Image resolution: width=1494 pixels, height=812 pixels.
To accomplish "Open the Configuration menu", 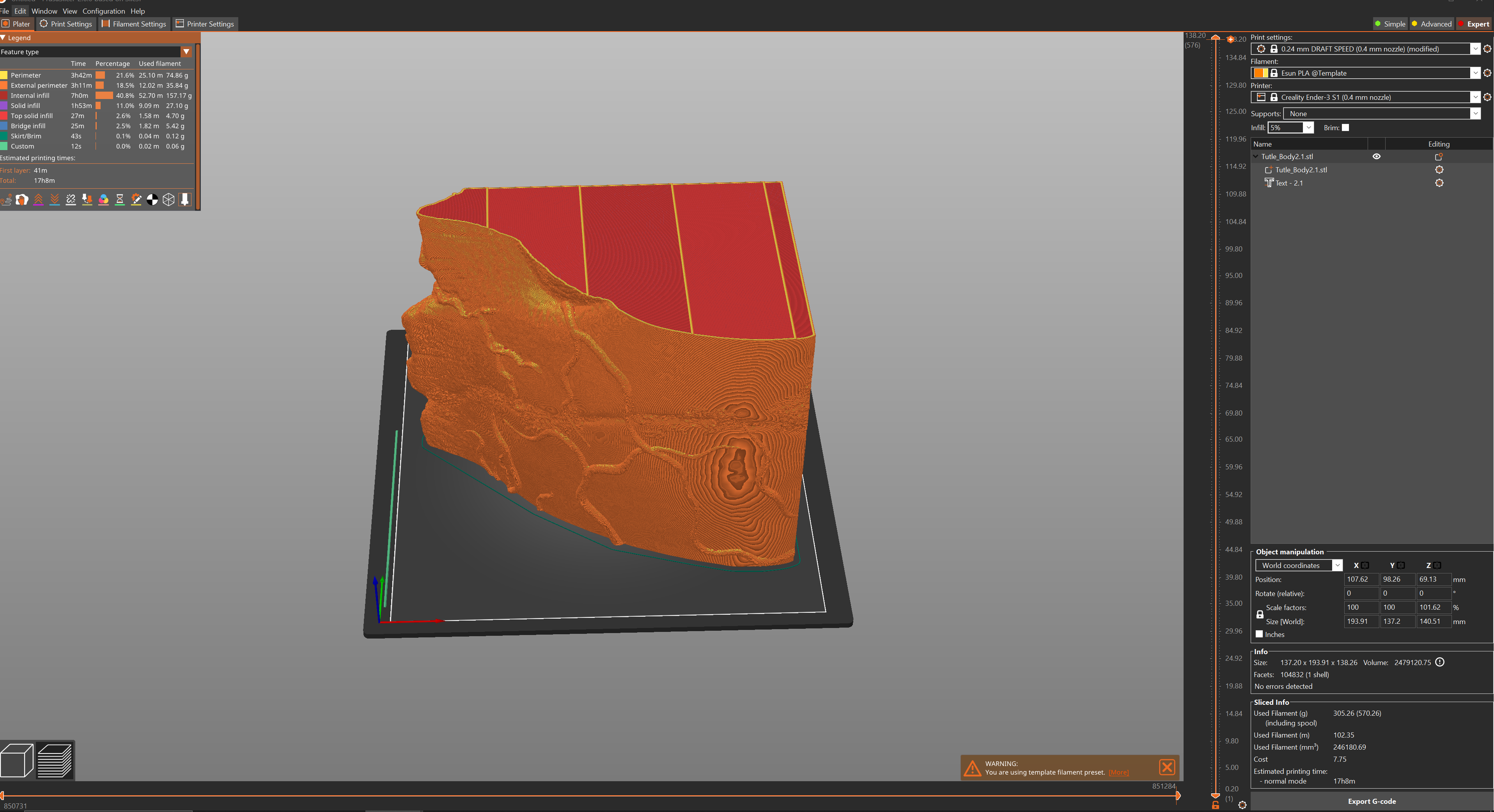I will tap(104, 11).
